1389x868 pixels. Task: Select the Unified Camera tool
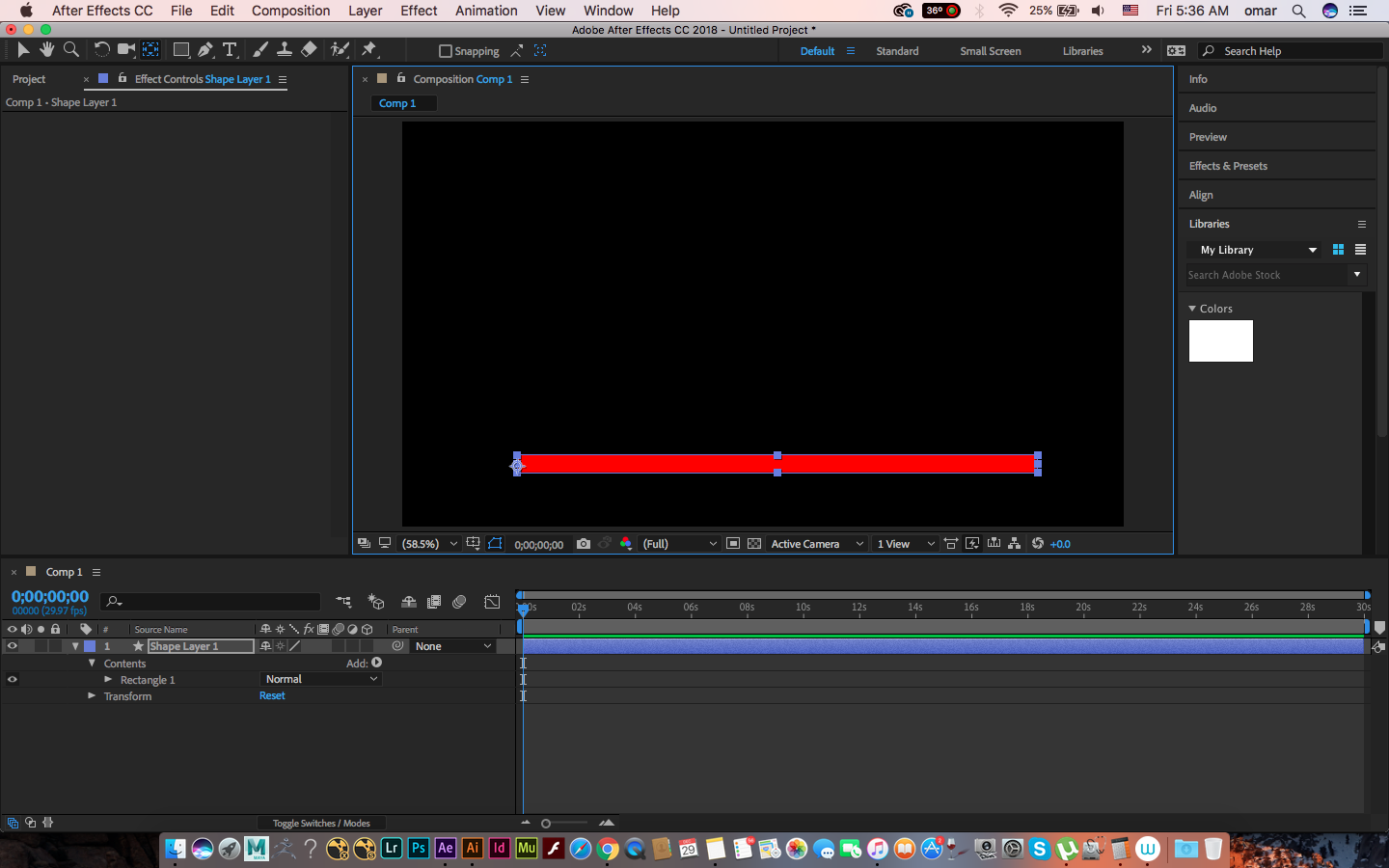(x=125, y=50)
